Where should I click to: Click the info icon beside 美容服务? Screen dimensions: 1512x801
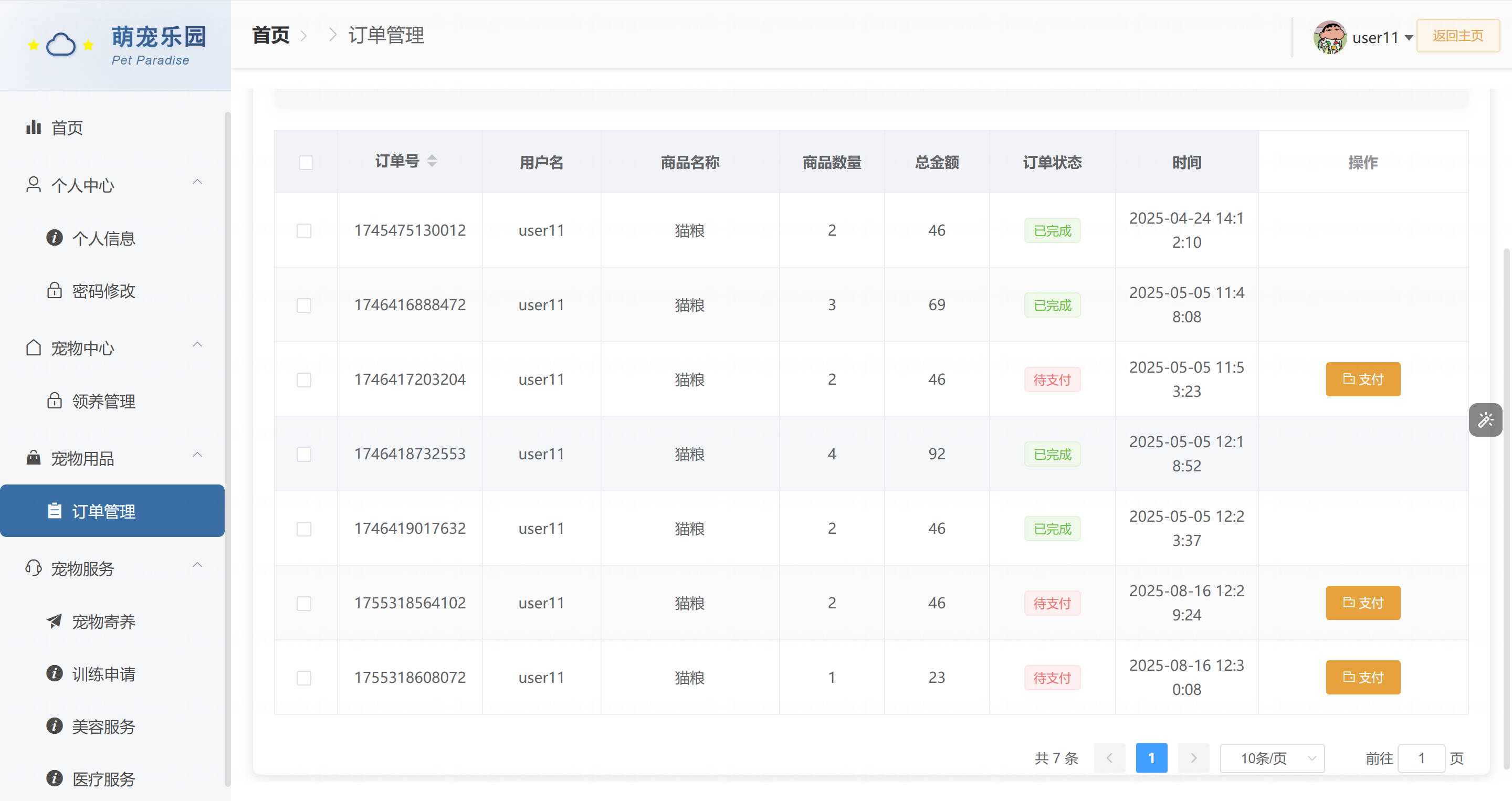tap(55, 726)
